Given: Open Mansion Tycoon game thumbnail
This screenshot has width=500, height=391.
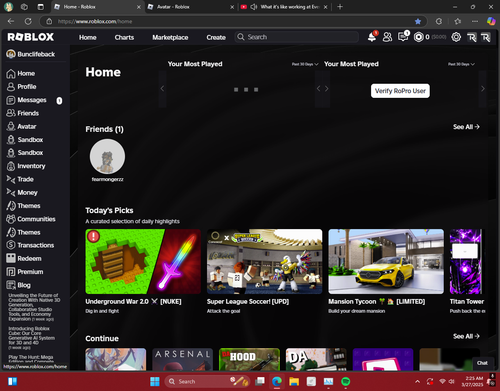Looking at the screenshot, I should click(x=386, y=261).
